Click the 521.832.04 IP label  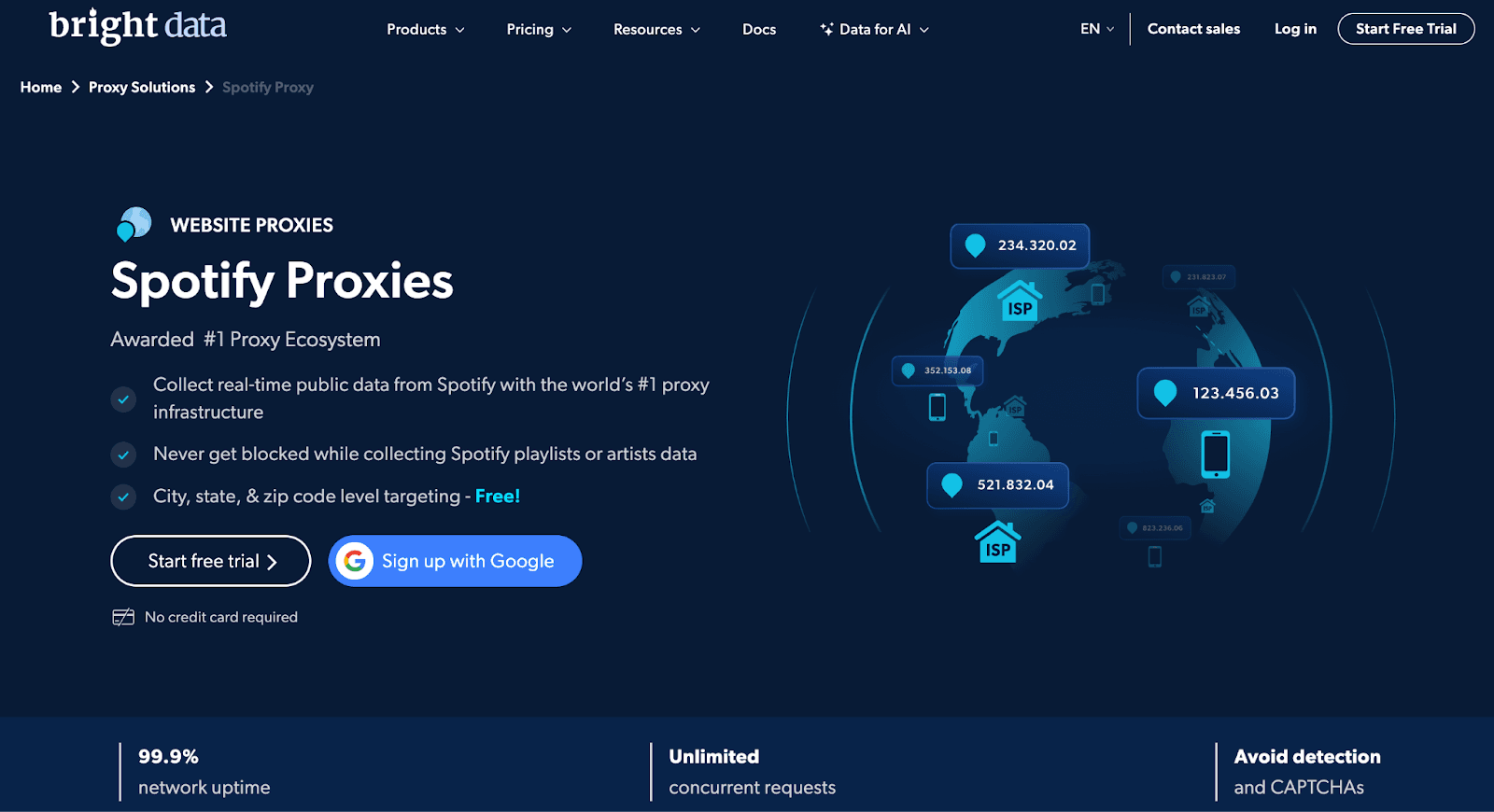997,485
